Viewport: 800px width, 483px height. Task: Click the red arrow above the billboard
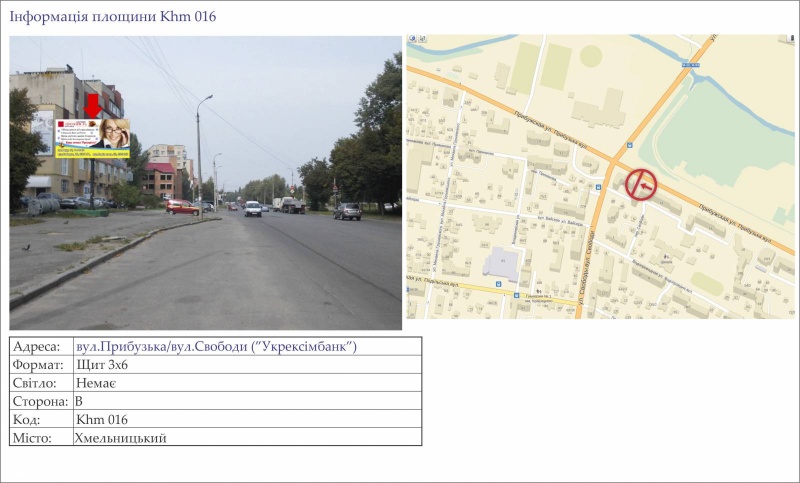(93, 105)
